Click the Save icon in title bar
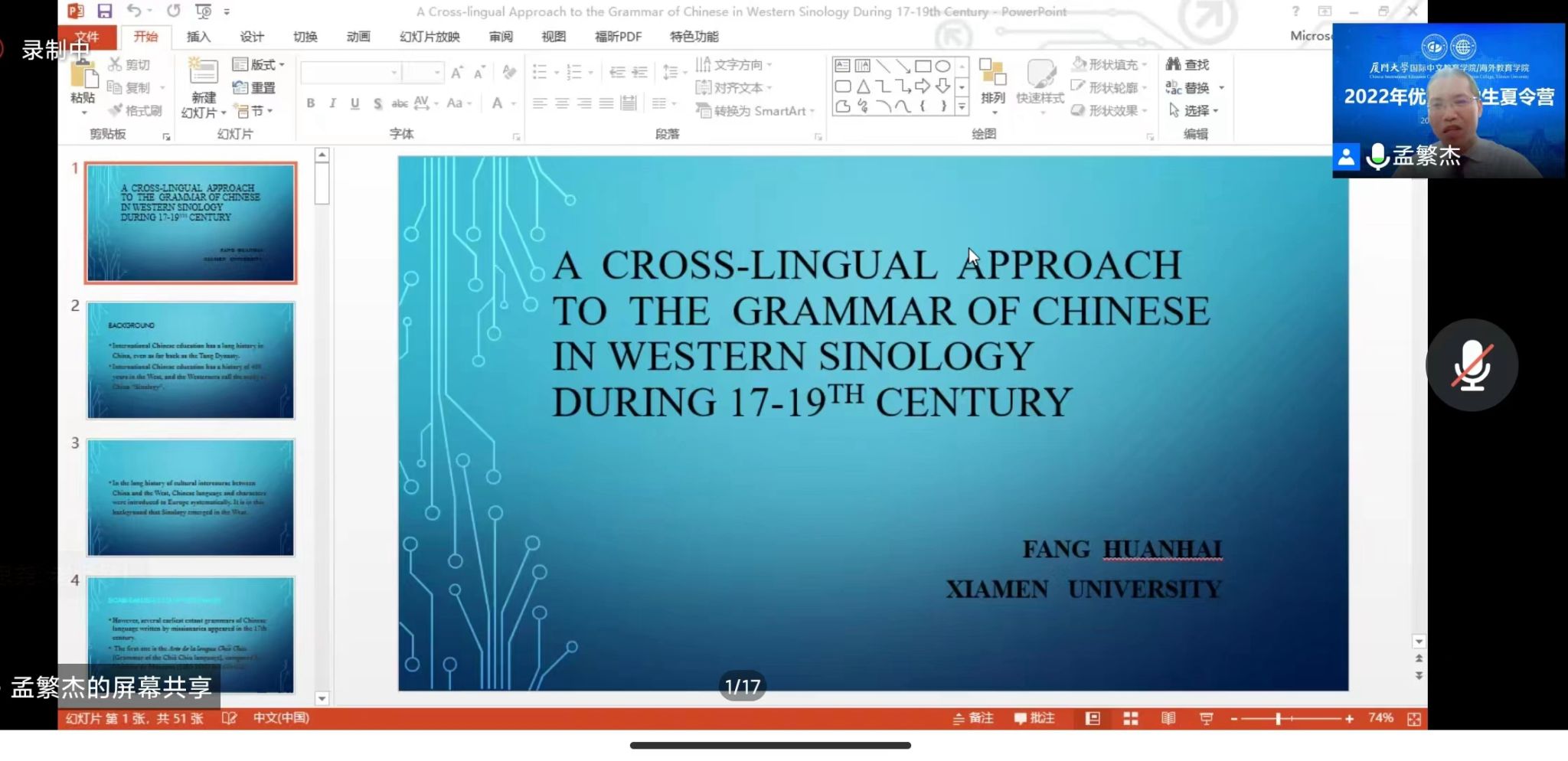Viewport: 1568px width, 761px height. point(104,11)
